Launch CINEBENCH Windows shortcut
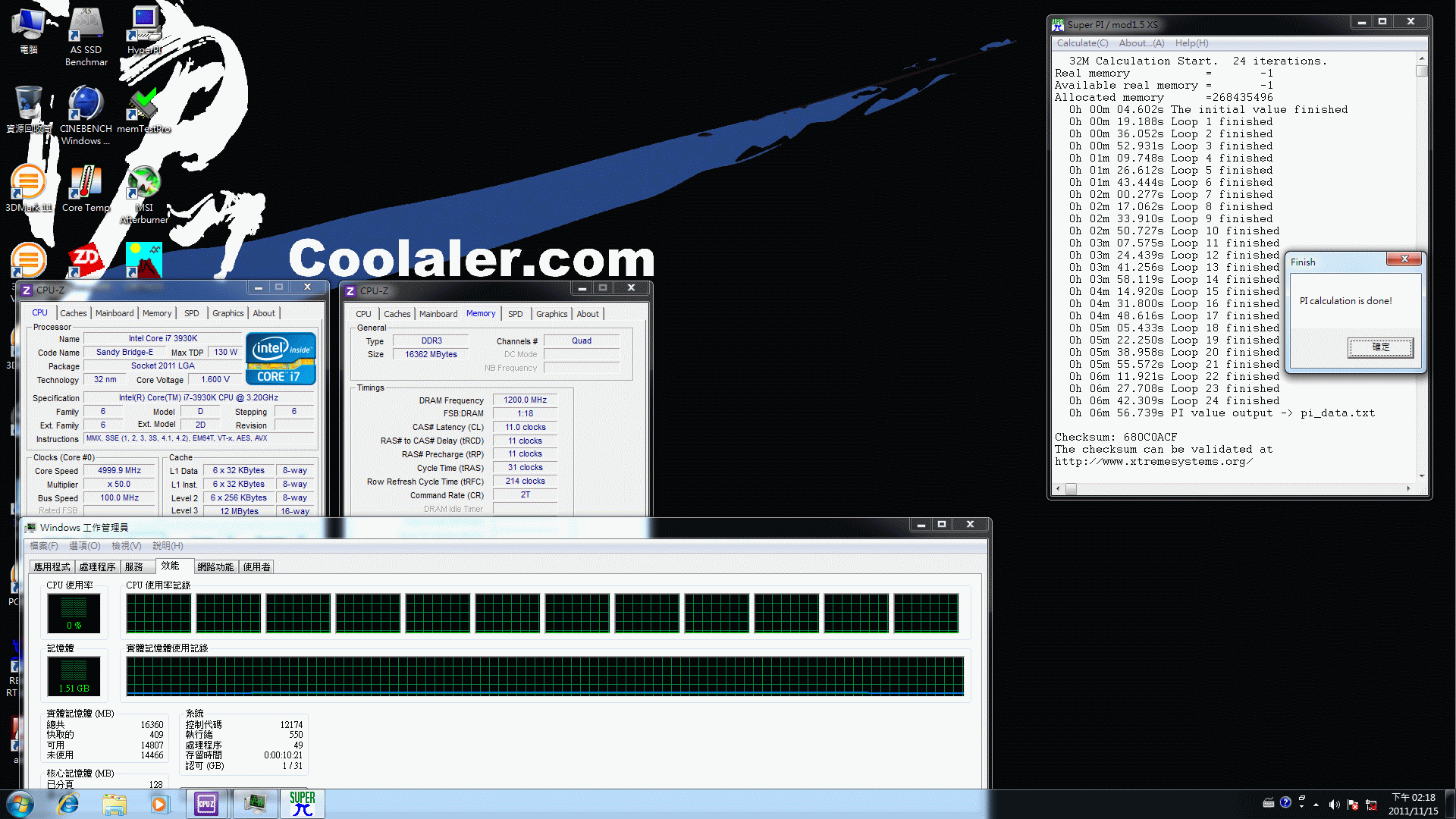This screenshot has width=1456, height=819. (86, 115)
